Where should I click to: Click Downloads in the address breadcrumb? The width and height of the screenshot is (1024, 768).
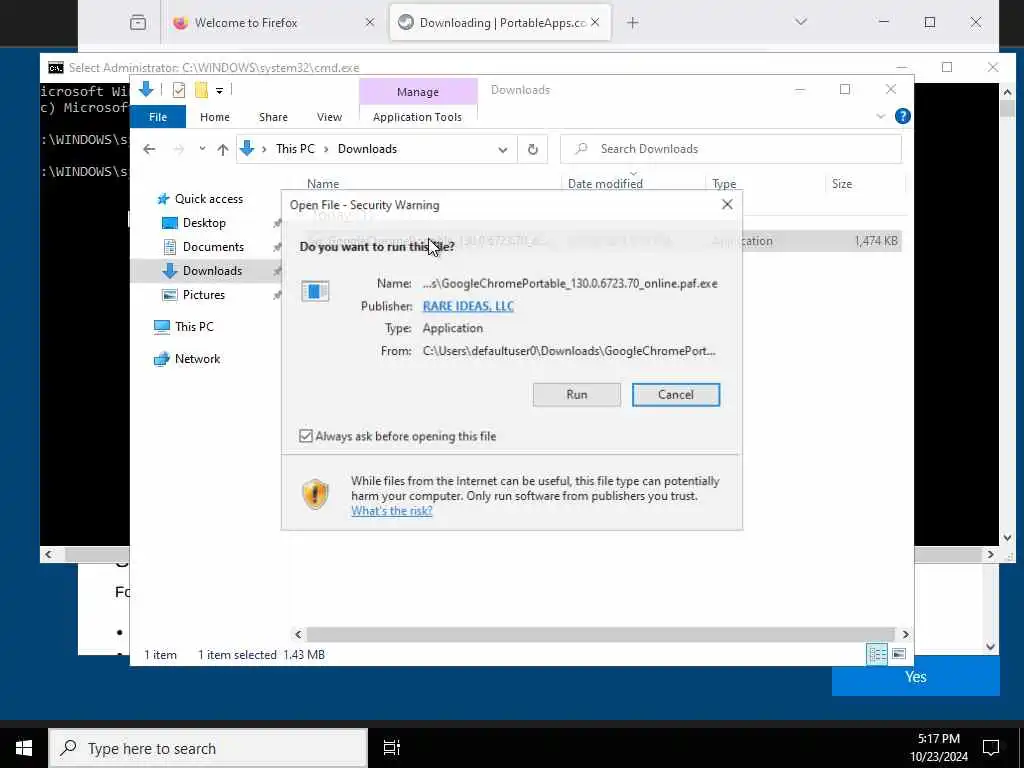pyautogui.click(x=367, y=149)
